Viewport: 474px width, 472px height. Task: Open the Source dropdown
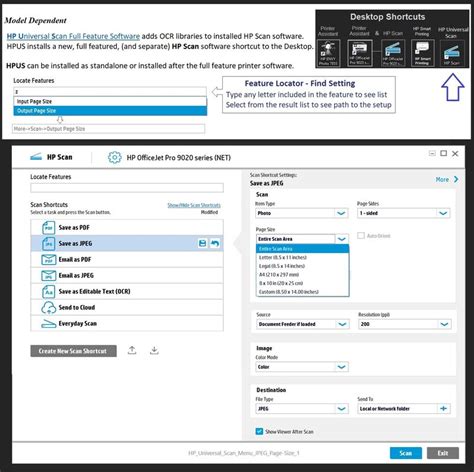click(x=303, y=324)
